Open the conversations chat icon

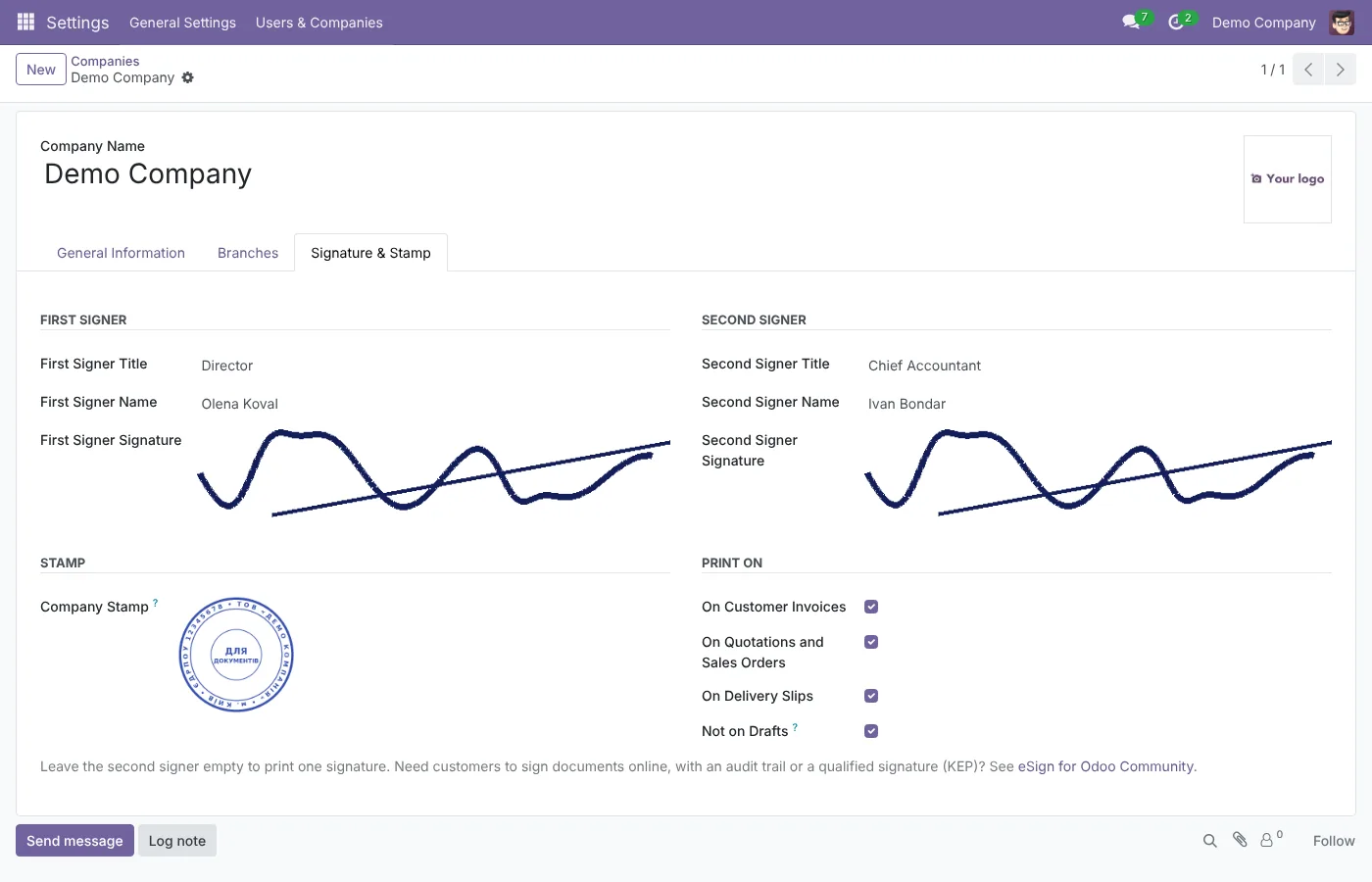click(1131, 22)
